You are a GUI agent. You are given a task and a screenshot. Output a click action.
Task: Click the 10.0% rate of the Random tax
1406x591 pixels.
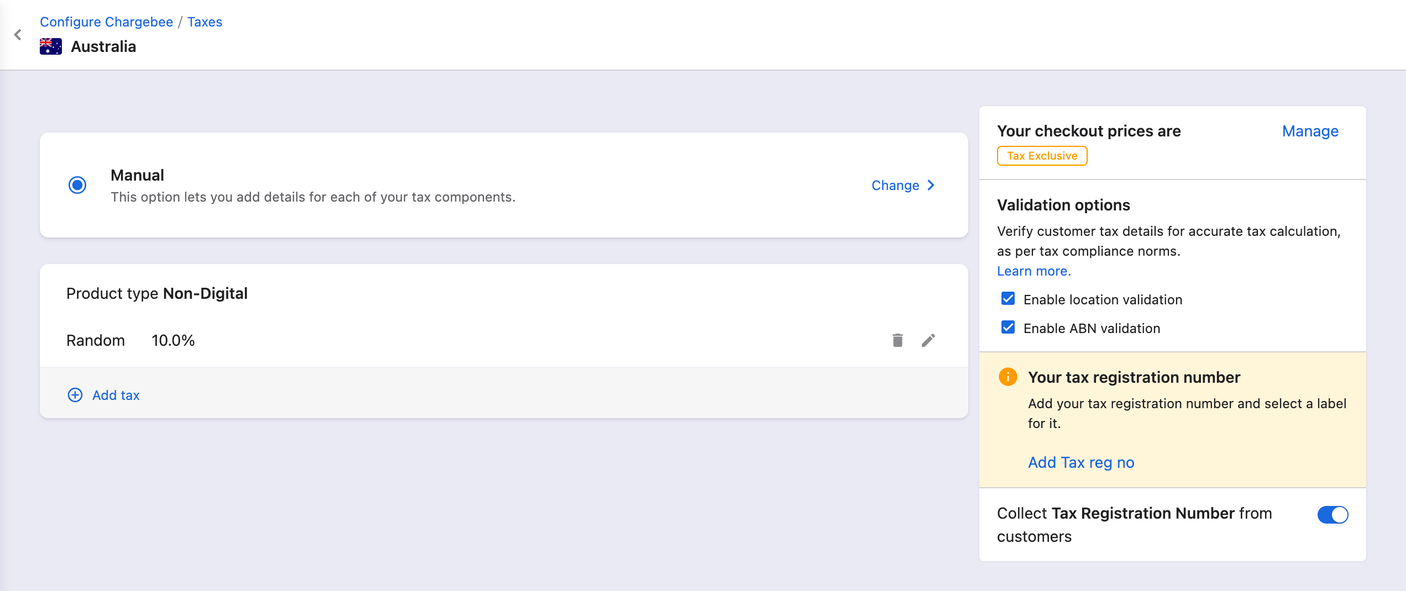(x=173, y=341)
